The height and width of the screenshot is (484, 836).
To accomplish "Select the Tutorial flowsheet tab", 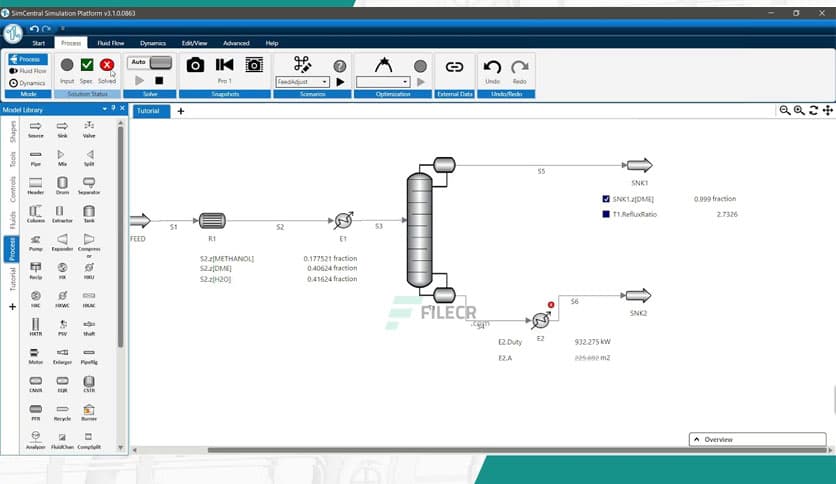I will click(x=151, y=111).
